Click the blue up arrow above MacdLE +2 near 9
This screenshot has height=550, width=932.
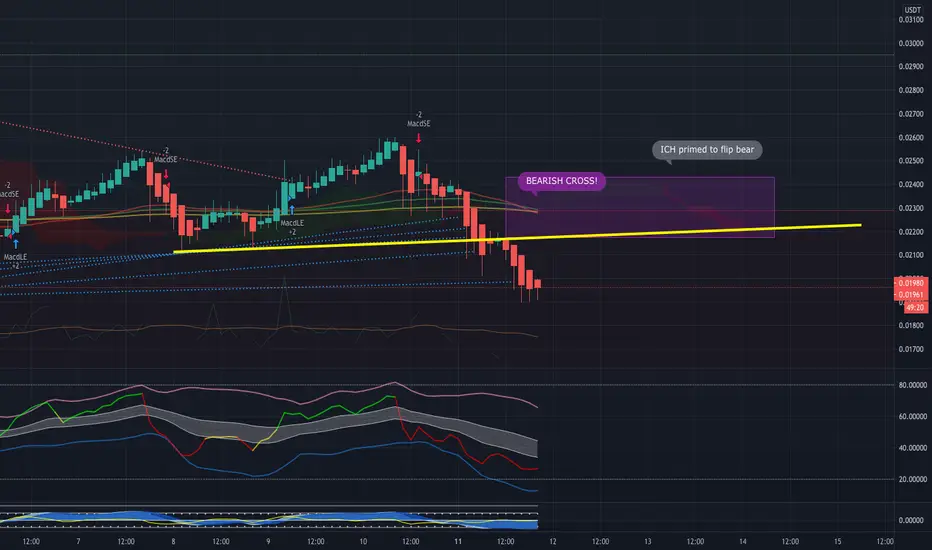coord(292,210)
